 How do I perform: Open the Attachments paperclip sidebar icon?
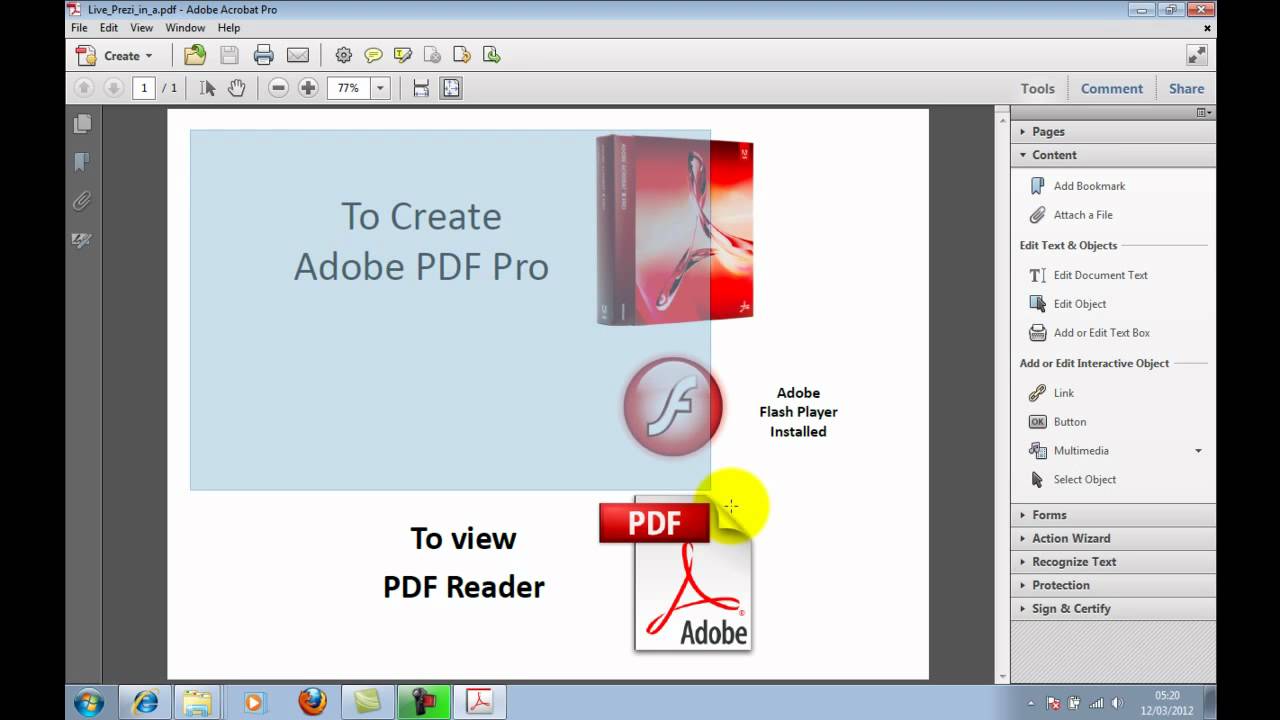pos(83,201)
